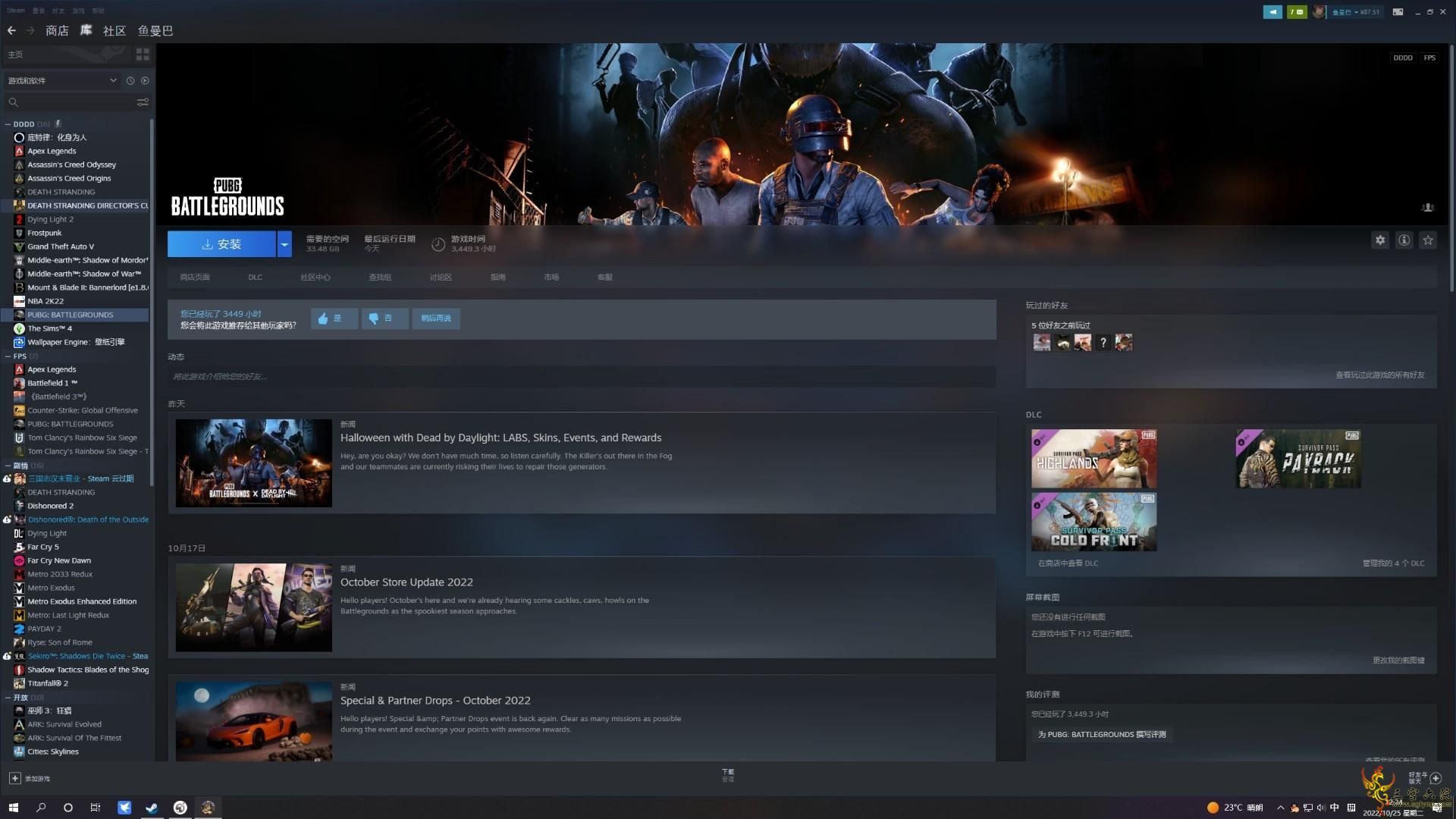Click the blue 安装 install button
This screenshot has height=819, width=1456.
click(221, 244)
